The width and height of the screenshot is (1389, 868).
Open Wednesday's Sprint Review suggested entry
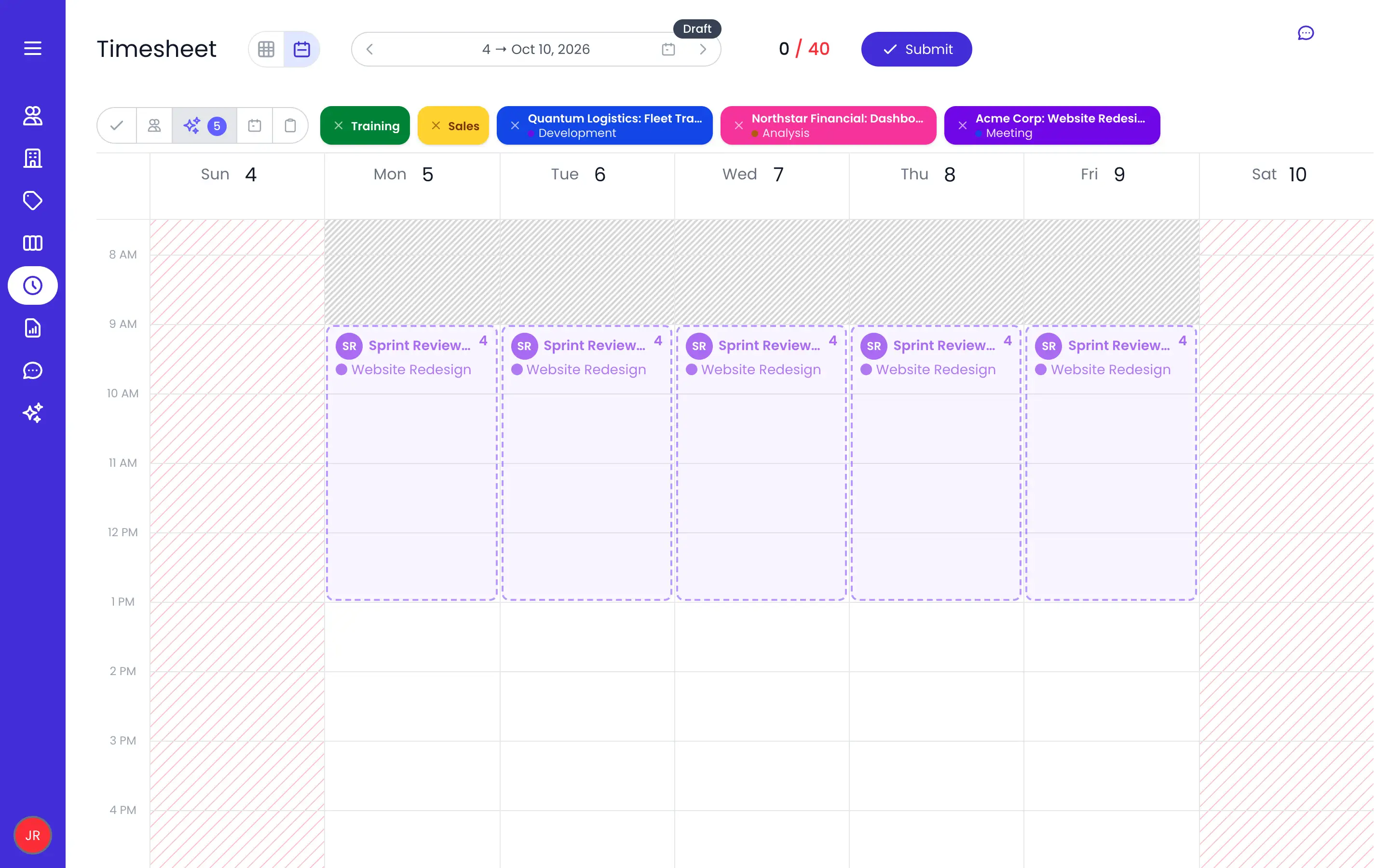click(x=762, y=463)
